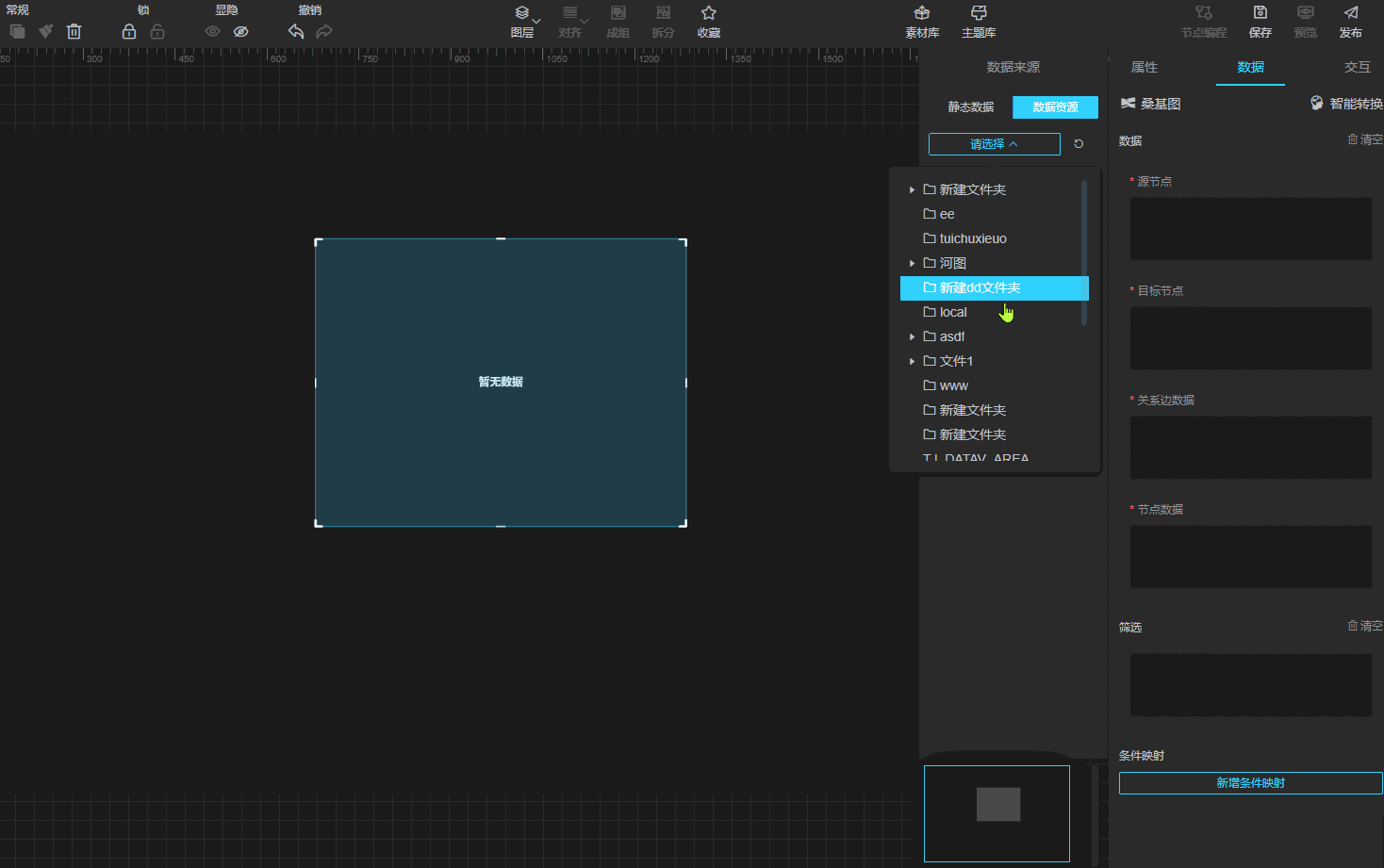Open the 主题库 theme library

(x=979, y=21)
